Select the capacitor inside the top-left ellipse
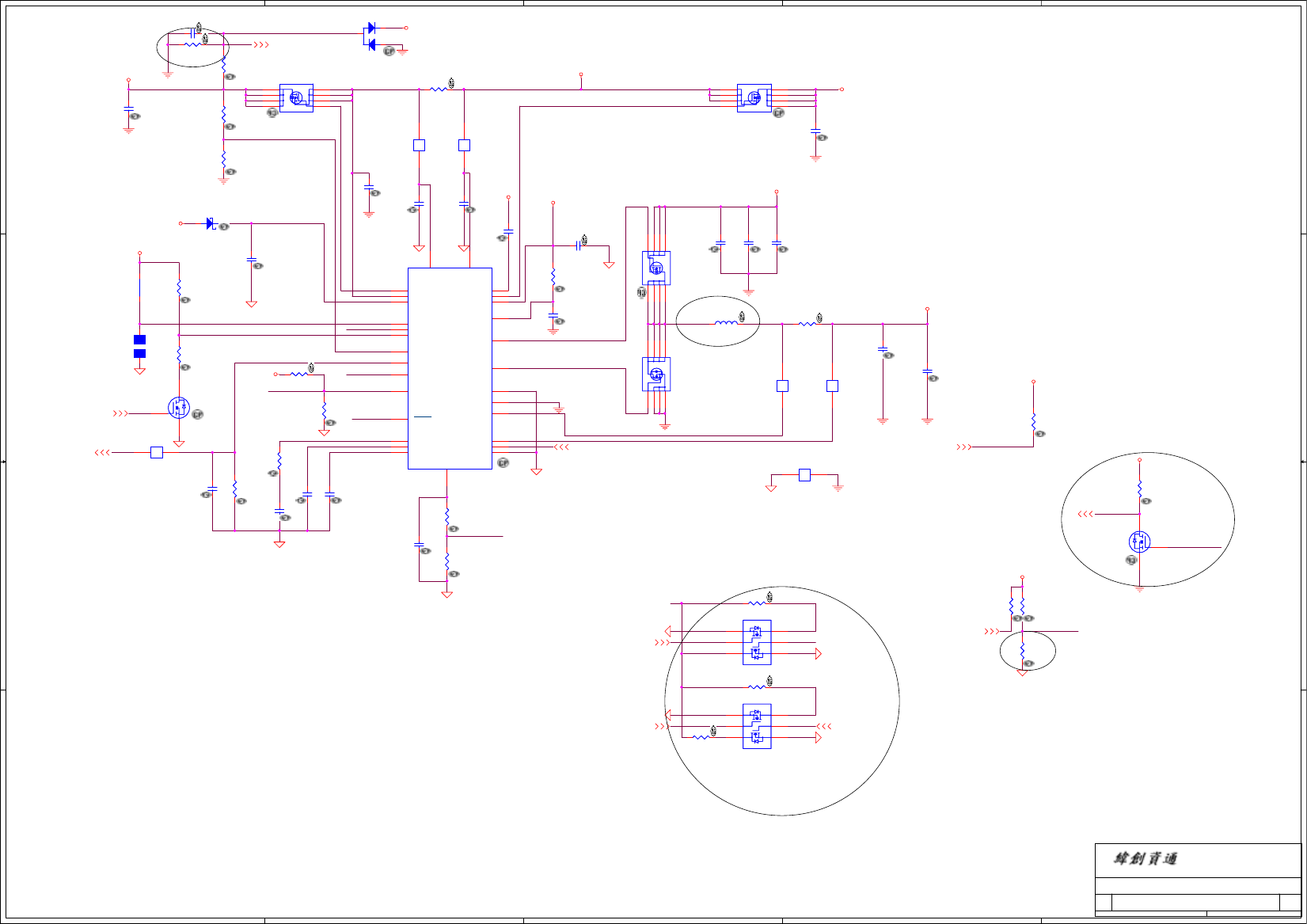Screen dimensions: 1307x924 click(x=192, y=33)
